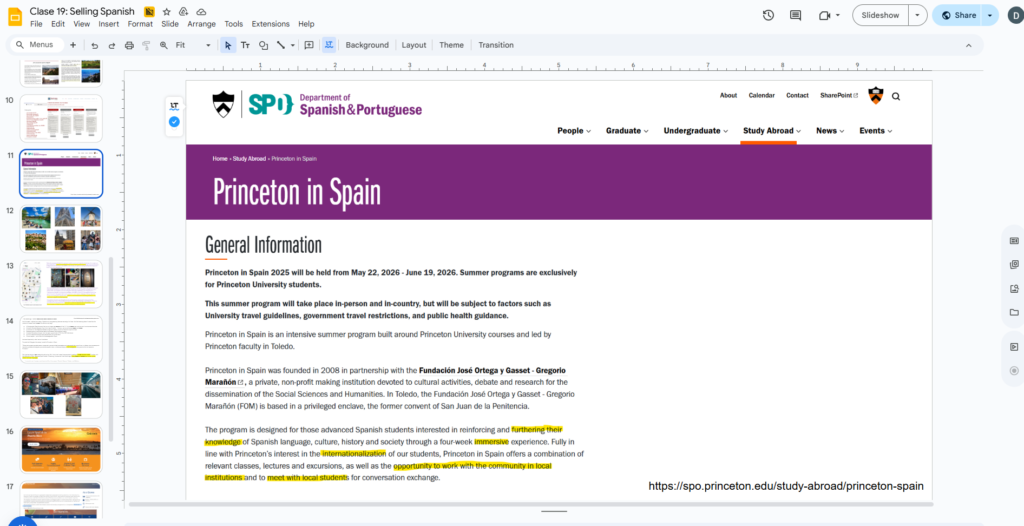This screenshot has height=526, width=1024.
Task: Open the Insert menu
Action: click(108, 24)
